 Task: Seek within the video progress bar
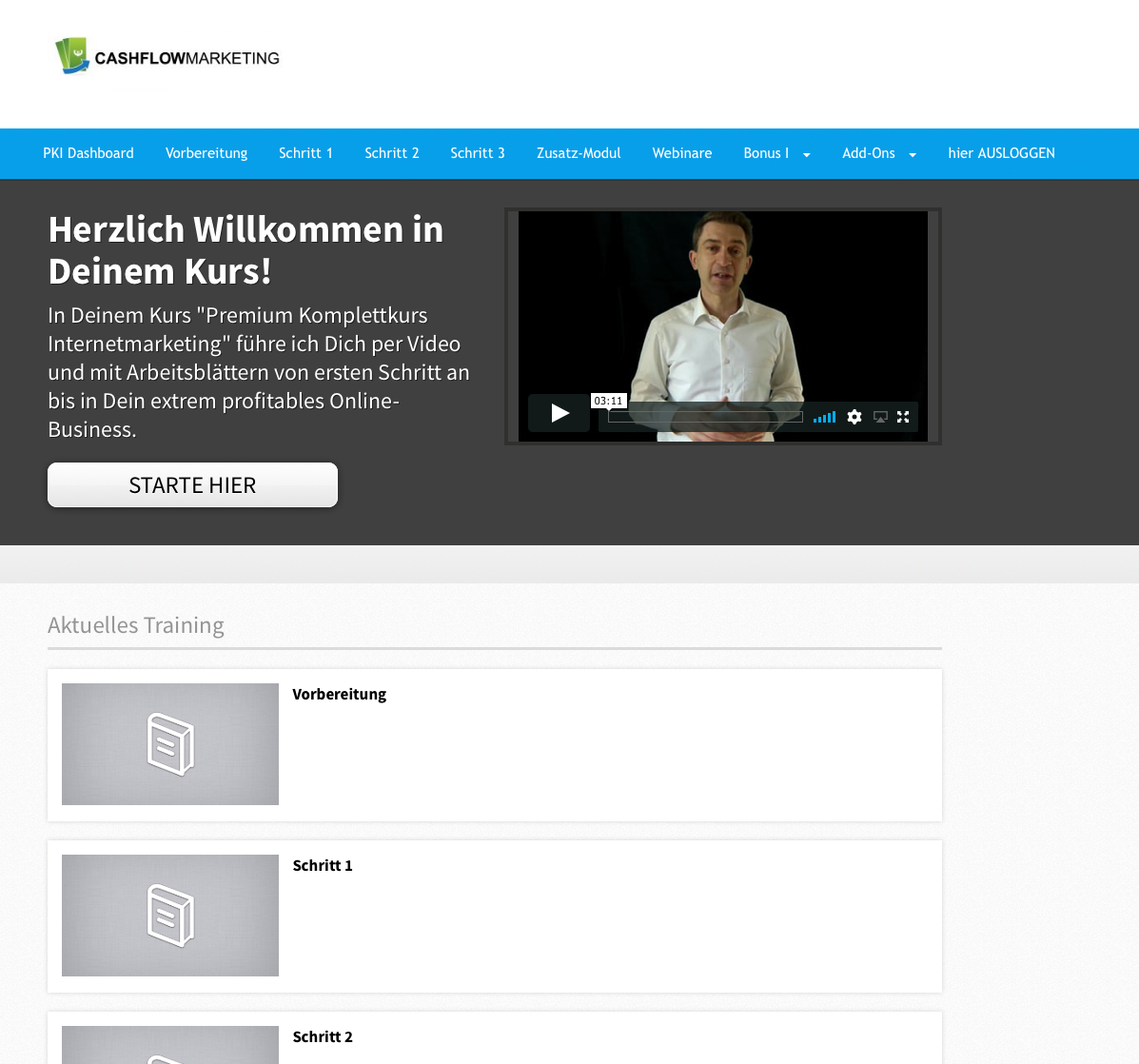click(705, 417)
